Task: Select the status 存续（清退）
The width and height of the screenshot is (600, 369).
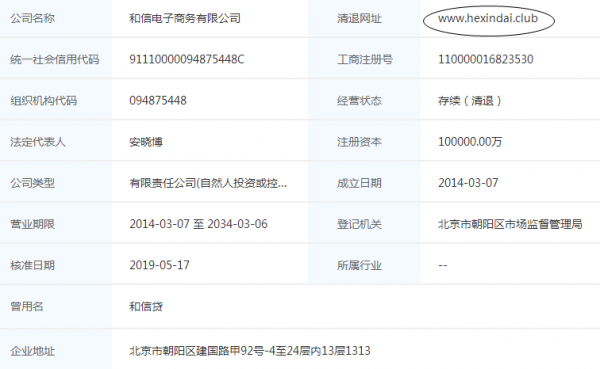Action: click(470, 101)
